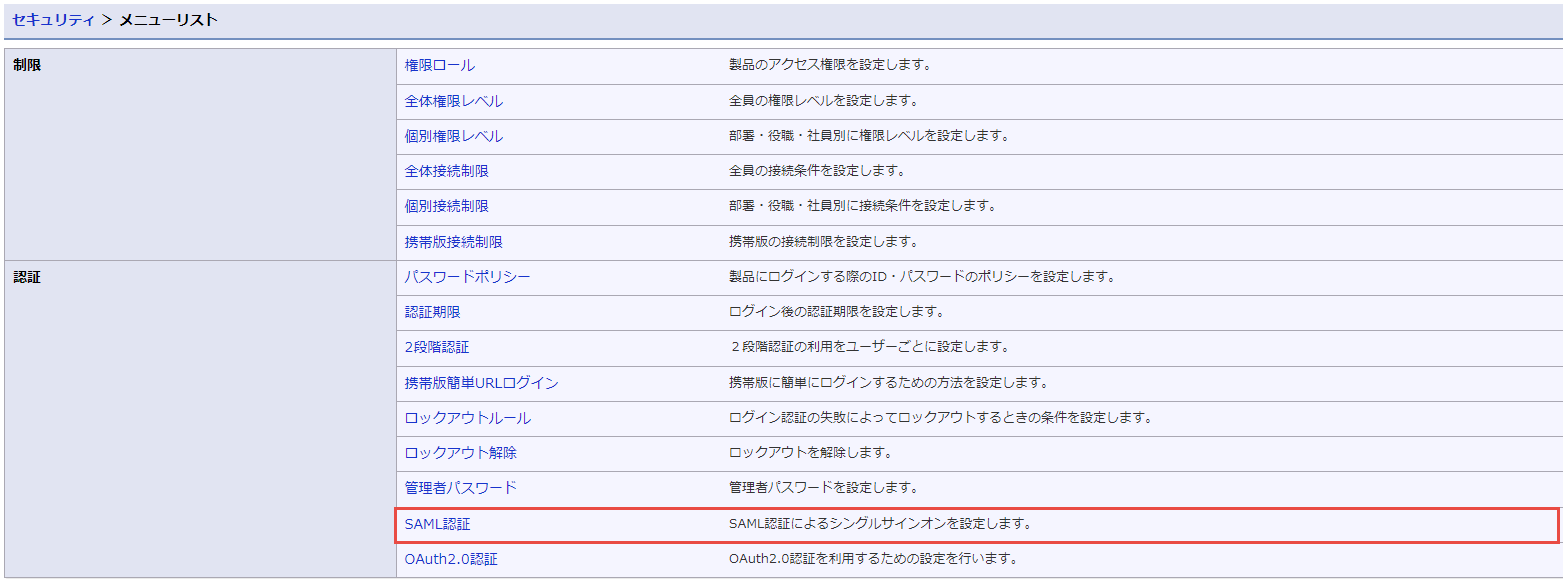The image size is (1563, 582).
Task: Click the セキュリティ breadcrumb link
Action: coord(54,19)
